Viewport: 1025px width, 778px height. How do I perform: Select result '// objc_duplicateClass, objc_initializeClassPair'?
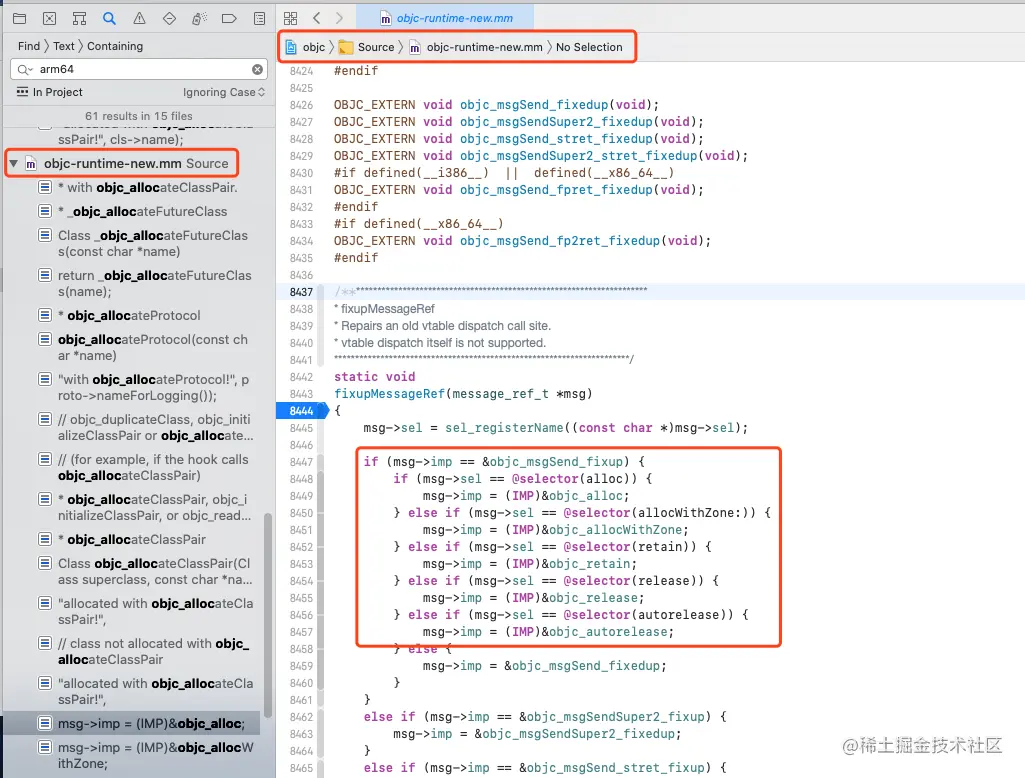(148, 427)
